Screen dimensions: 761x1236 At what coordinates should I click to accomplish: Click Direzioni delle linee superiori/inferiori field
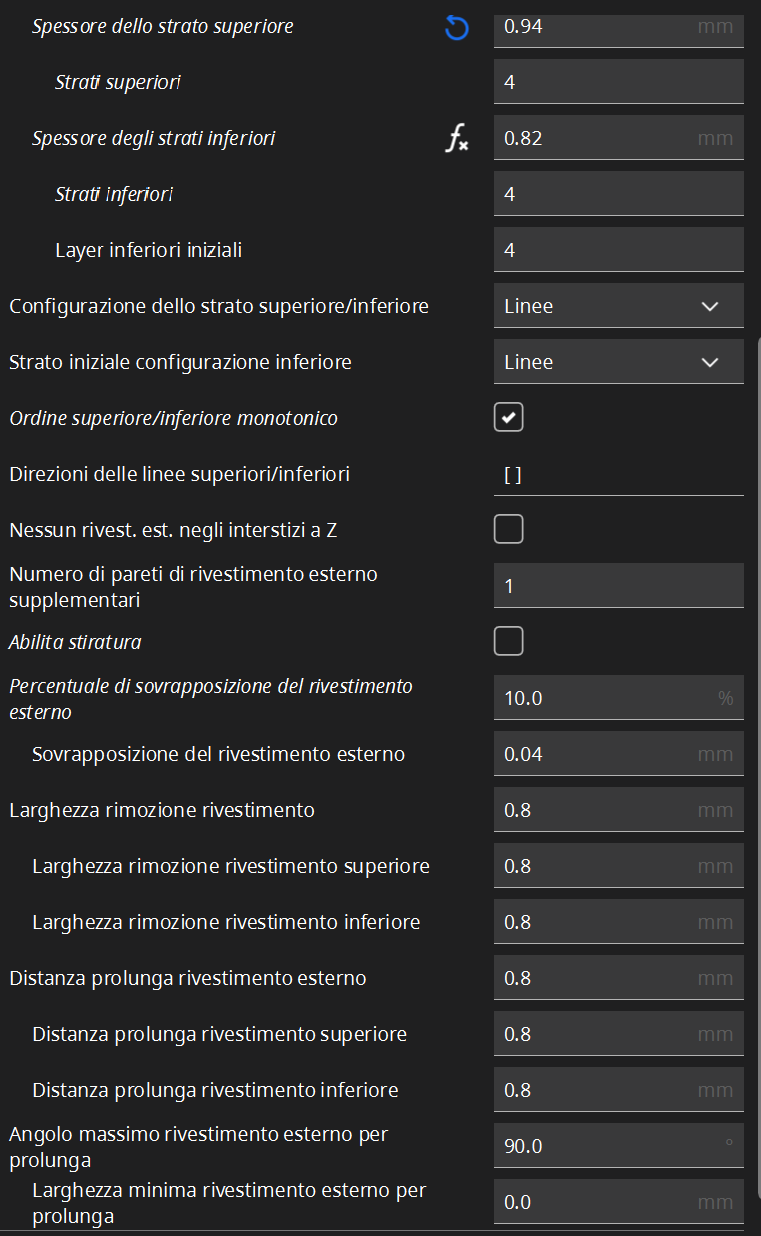618,475
